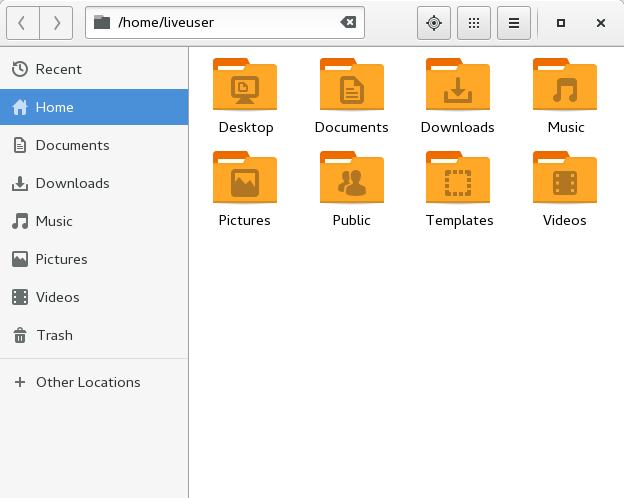Viewport: 624px width, 498px height.
Task: Open Documents from the sidebar
Action: [94, 145]
